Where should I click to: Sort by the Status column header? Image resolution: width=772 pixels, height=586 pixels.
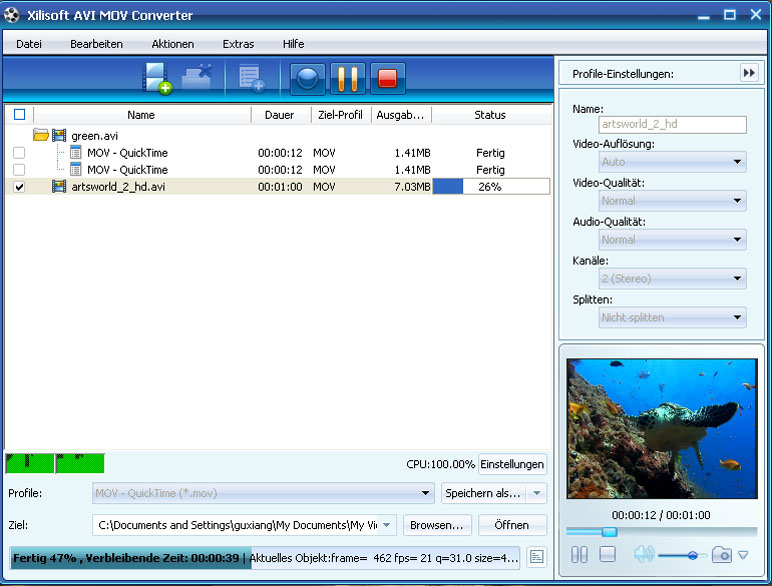point(490,115)
